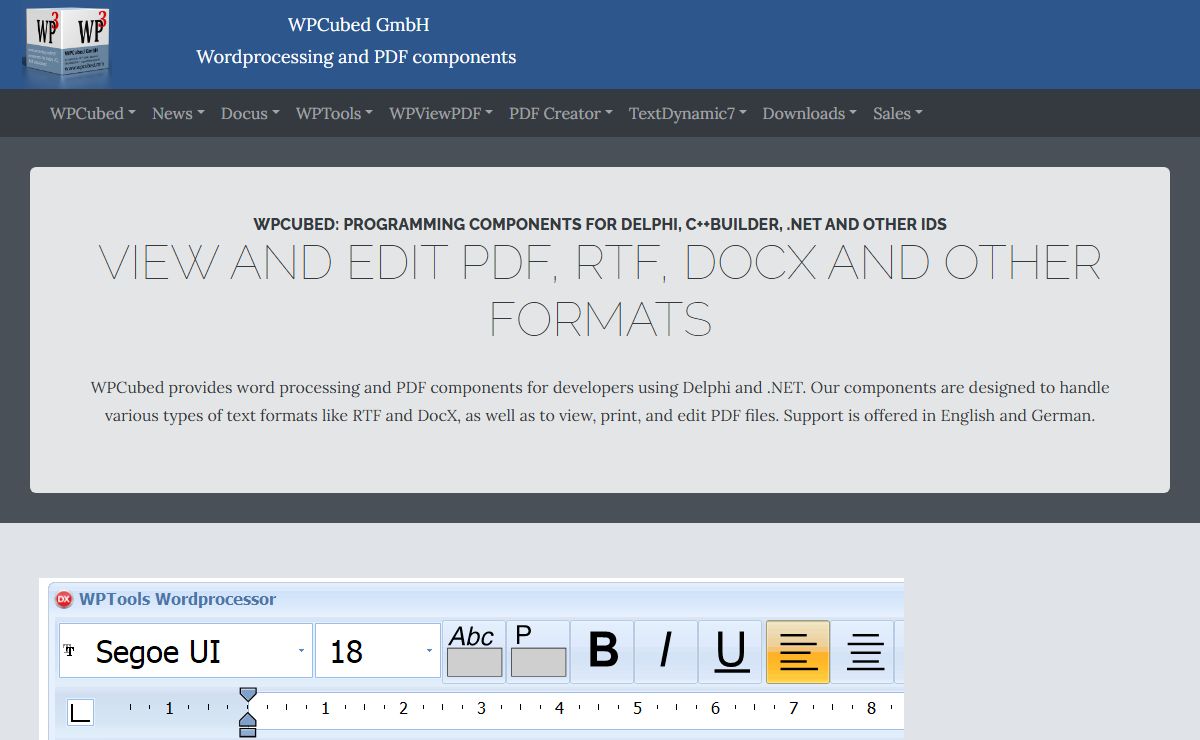
Task: Click the WPCubed box logo image
Action: click(x=67, y=46)
